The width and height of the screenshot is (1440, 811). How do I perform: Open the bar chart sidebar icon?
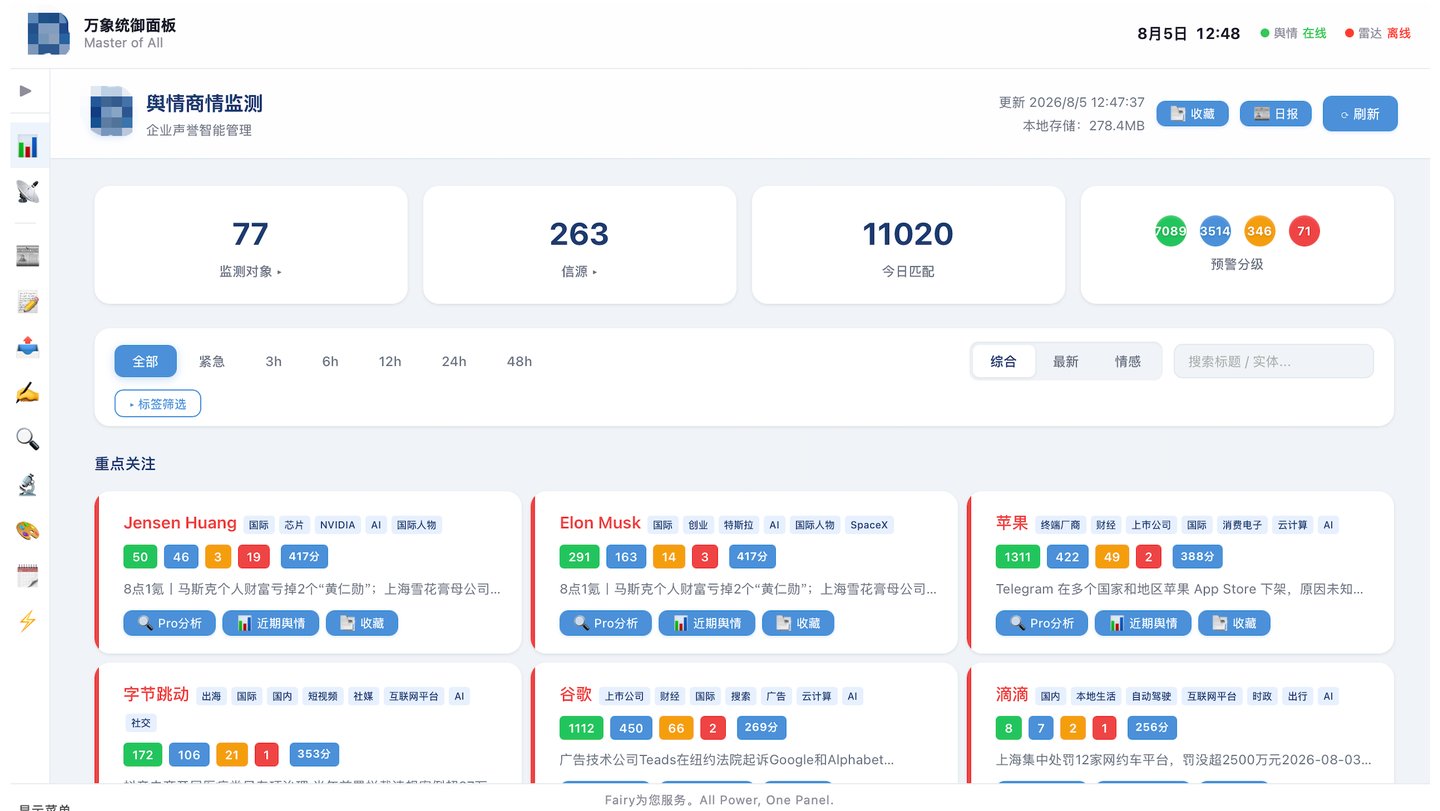coord(28,146)
